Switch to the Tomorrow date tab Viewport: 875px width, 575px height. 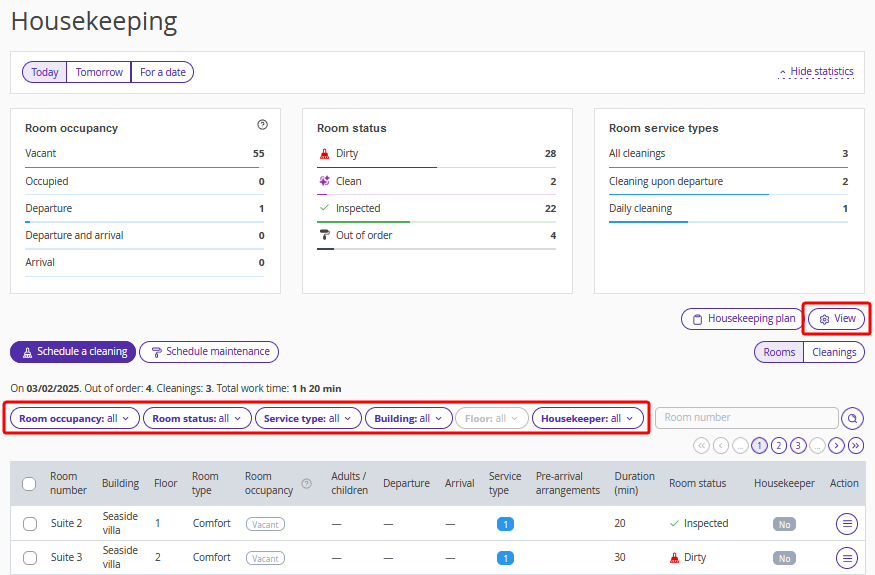pyautogui.click(x=99, y=72)
